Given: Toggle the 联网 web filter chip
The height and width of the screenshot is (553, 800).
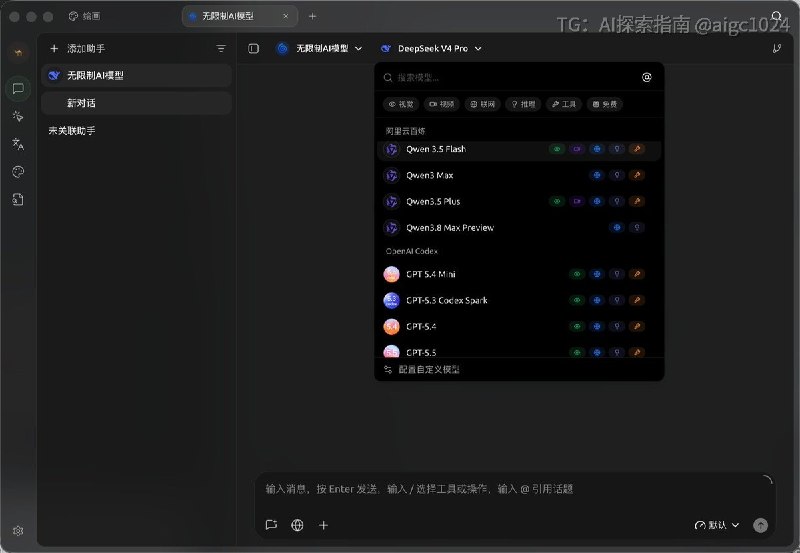Looking at the screenshot, I should pyautogui.click(x=483, y=104).
